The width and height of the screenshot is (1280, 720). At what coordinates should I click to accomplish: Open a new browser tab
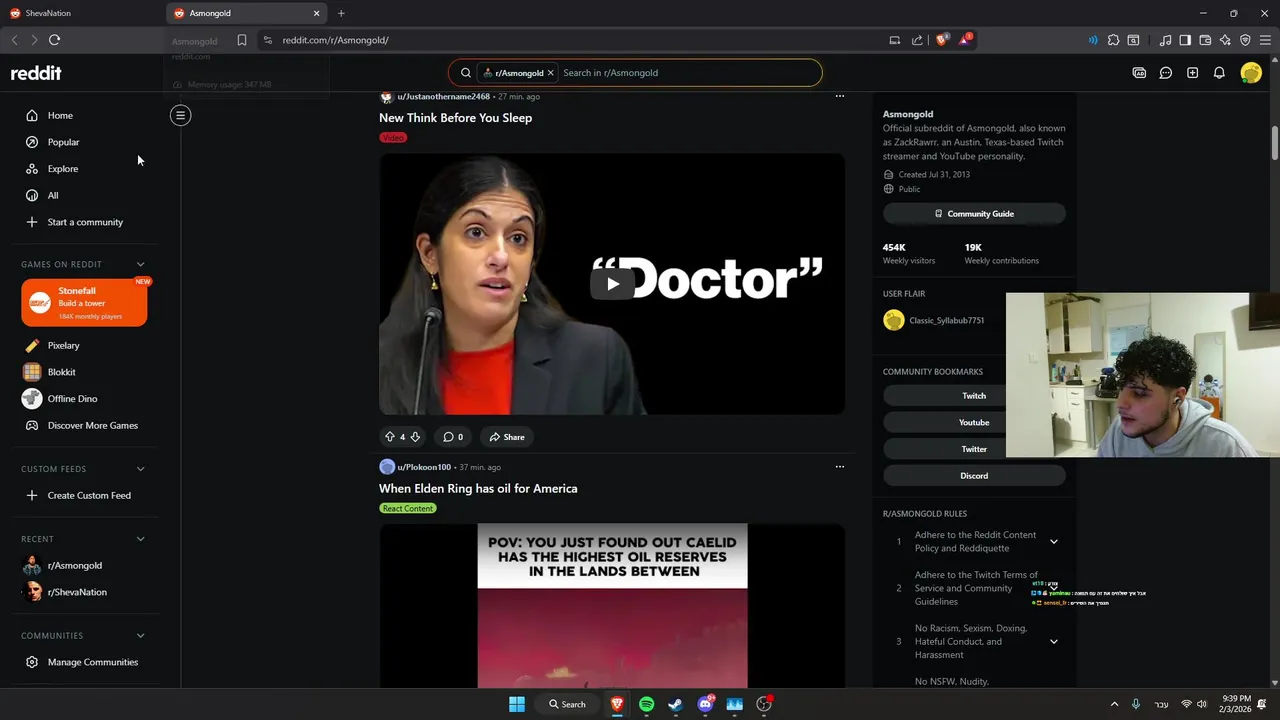click(341, 13)
